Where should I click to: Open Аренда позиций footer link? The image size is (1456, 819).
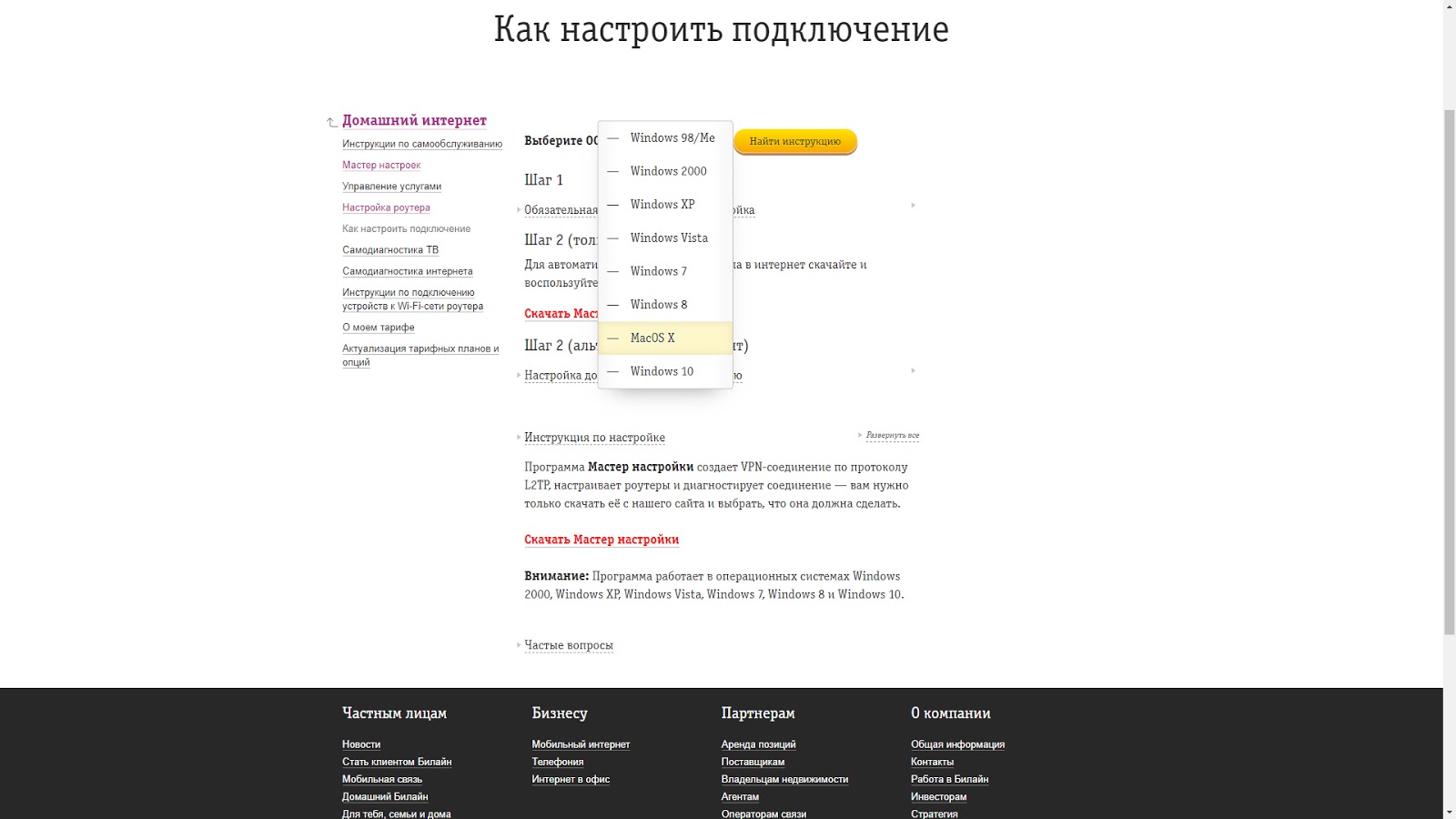[758, 744]
